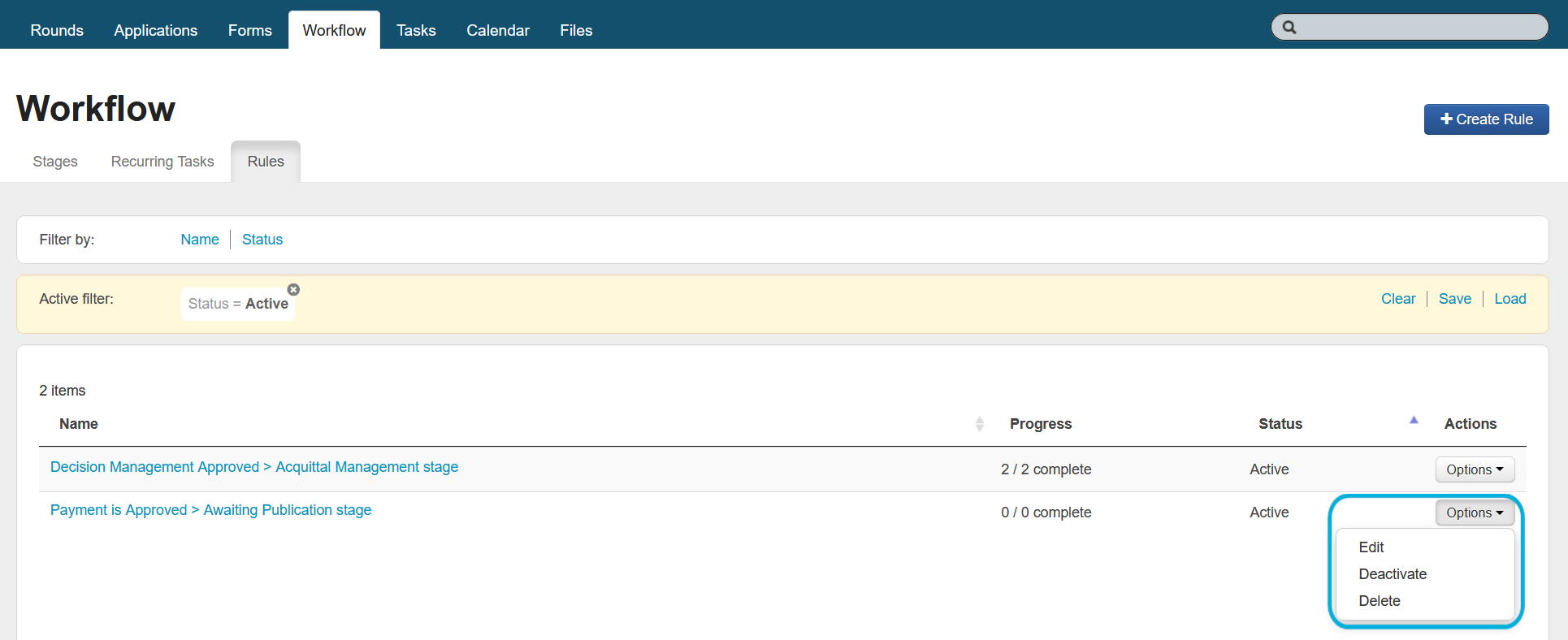1568x640 pixels.
Task: Choose Edit from the options menu
Action: coord(1371,547)
